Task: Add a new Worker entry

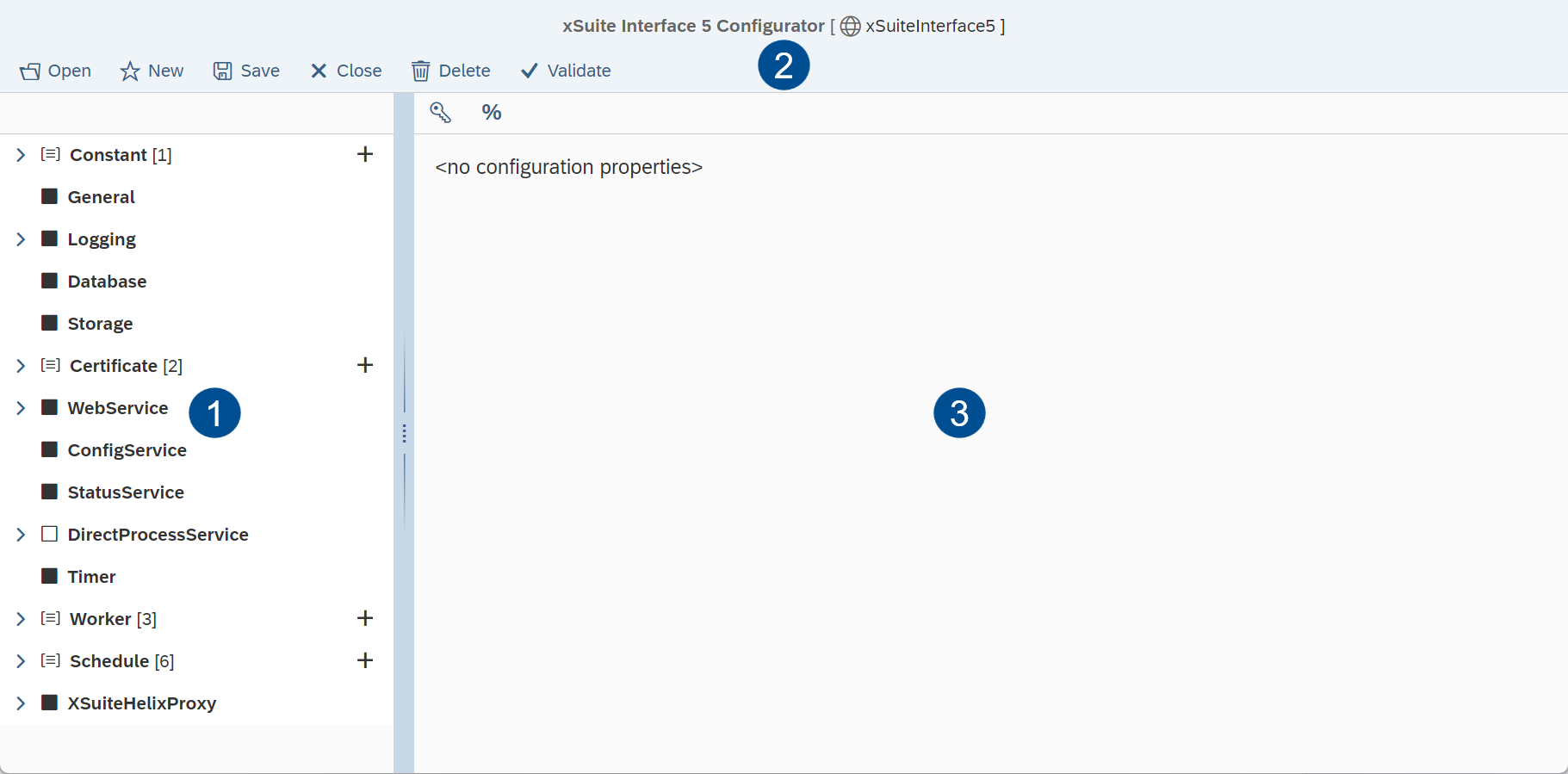Action: click(365, 618)
